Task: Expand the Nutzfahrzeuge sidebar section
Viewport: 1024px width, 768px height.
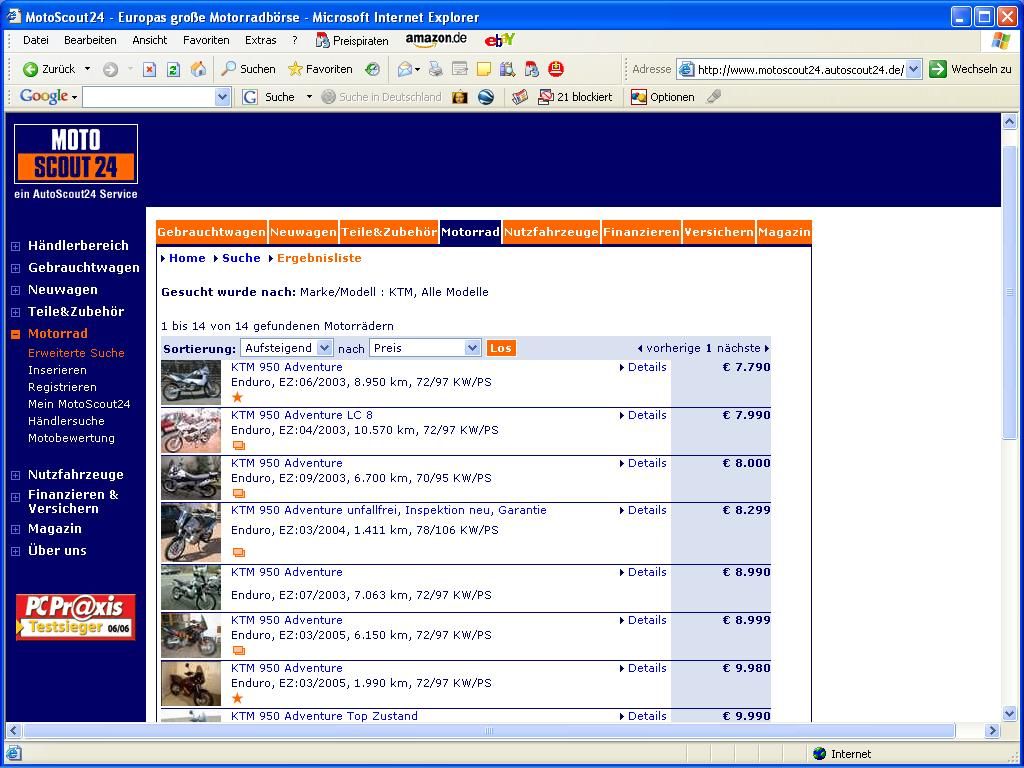Action: click(x=16, y=475)
